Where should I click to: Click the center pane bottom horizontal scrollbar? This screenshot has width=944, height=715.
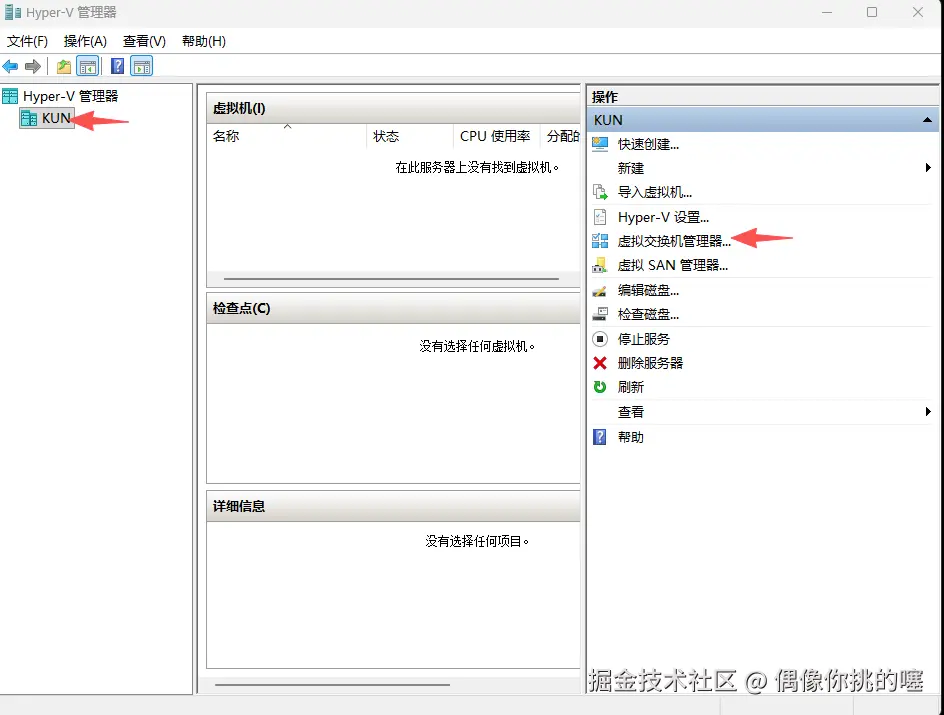(x=332, y=684)
